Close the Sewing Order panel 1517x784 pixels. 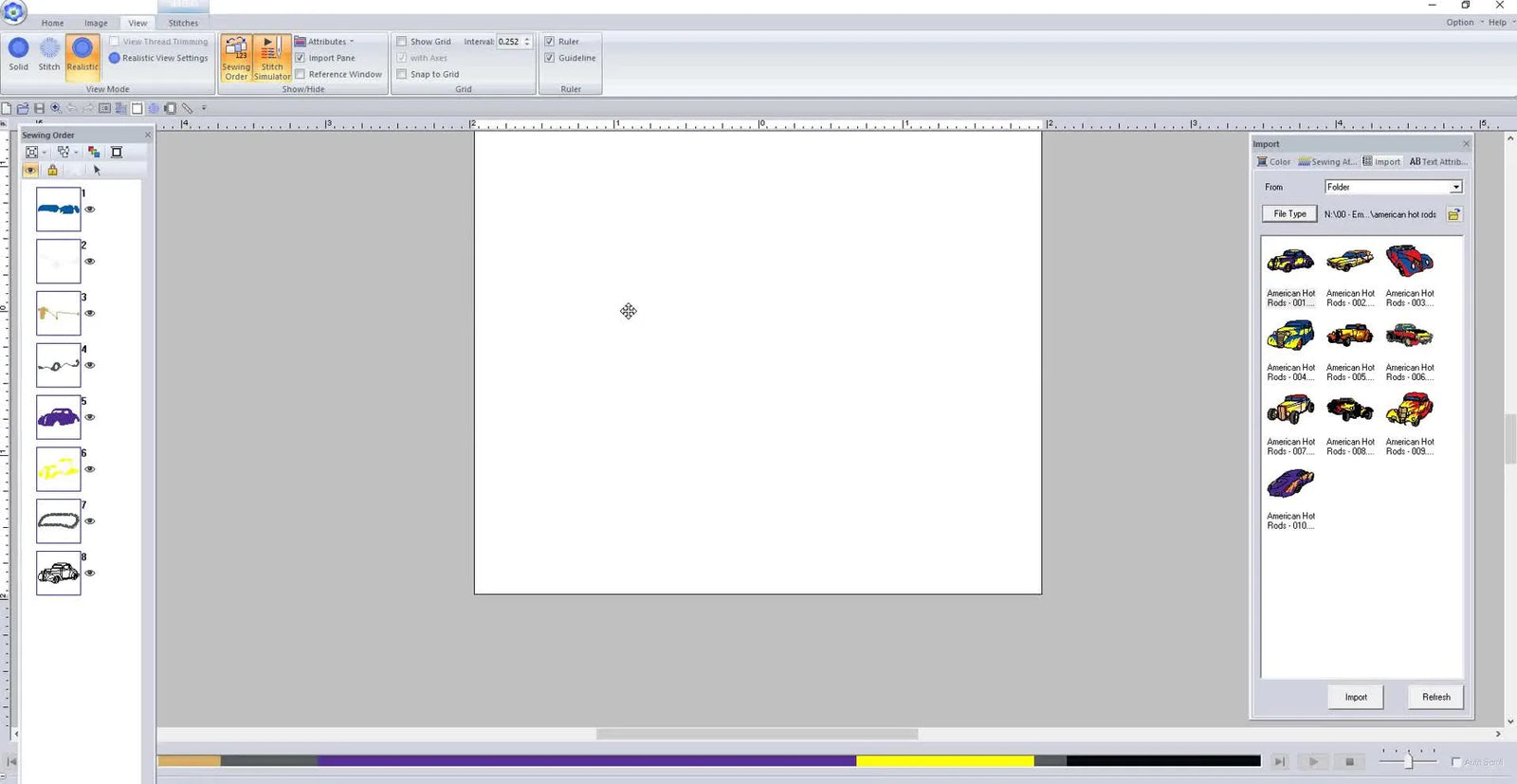(147, 135)
